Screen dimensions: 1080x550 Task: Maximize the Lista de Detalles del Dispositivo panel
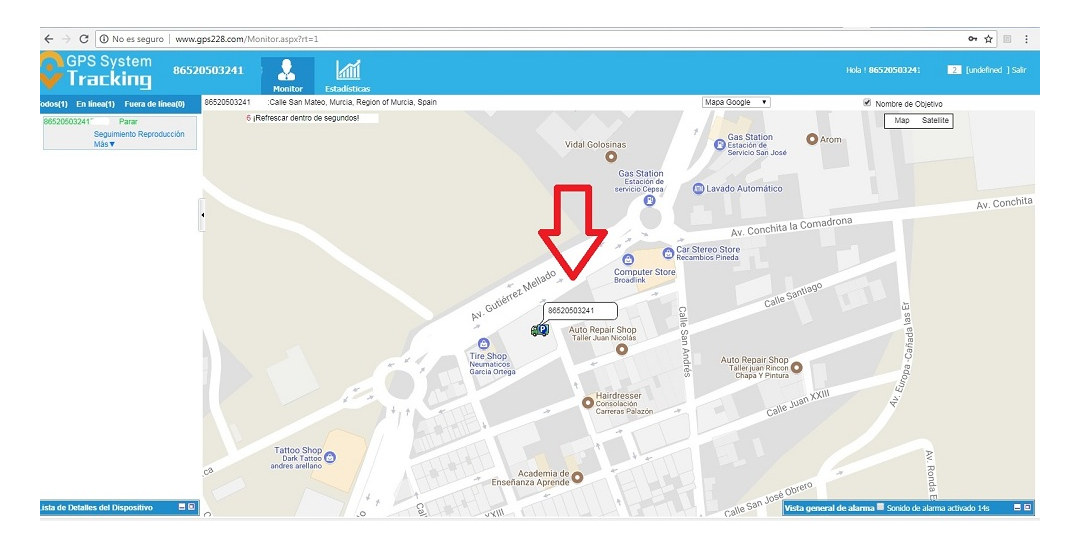pos(191,507)
